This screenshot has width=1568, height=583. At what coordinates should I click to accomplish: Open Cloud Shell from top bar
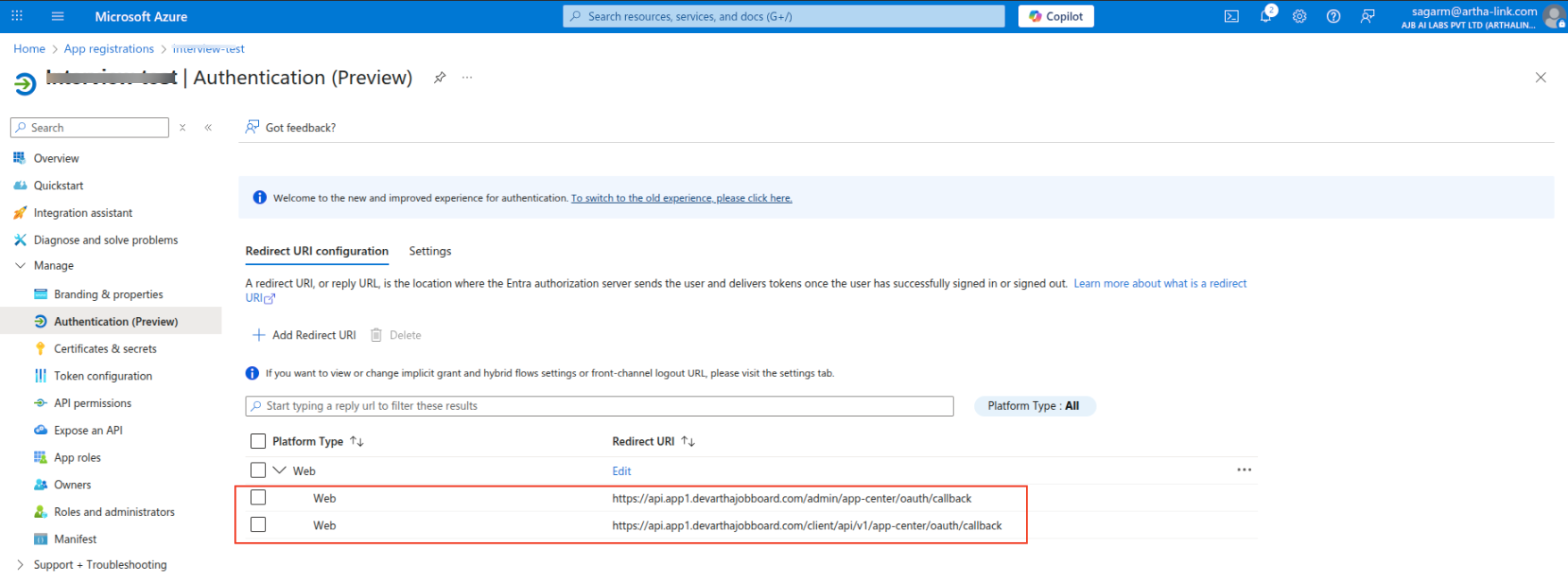[x=1231, y=16]
